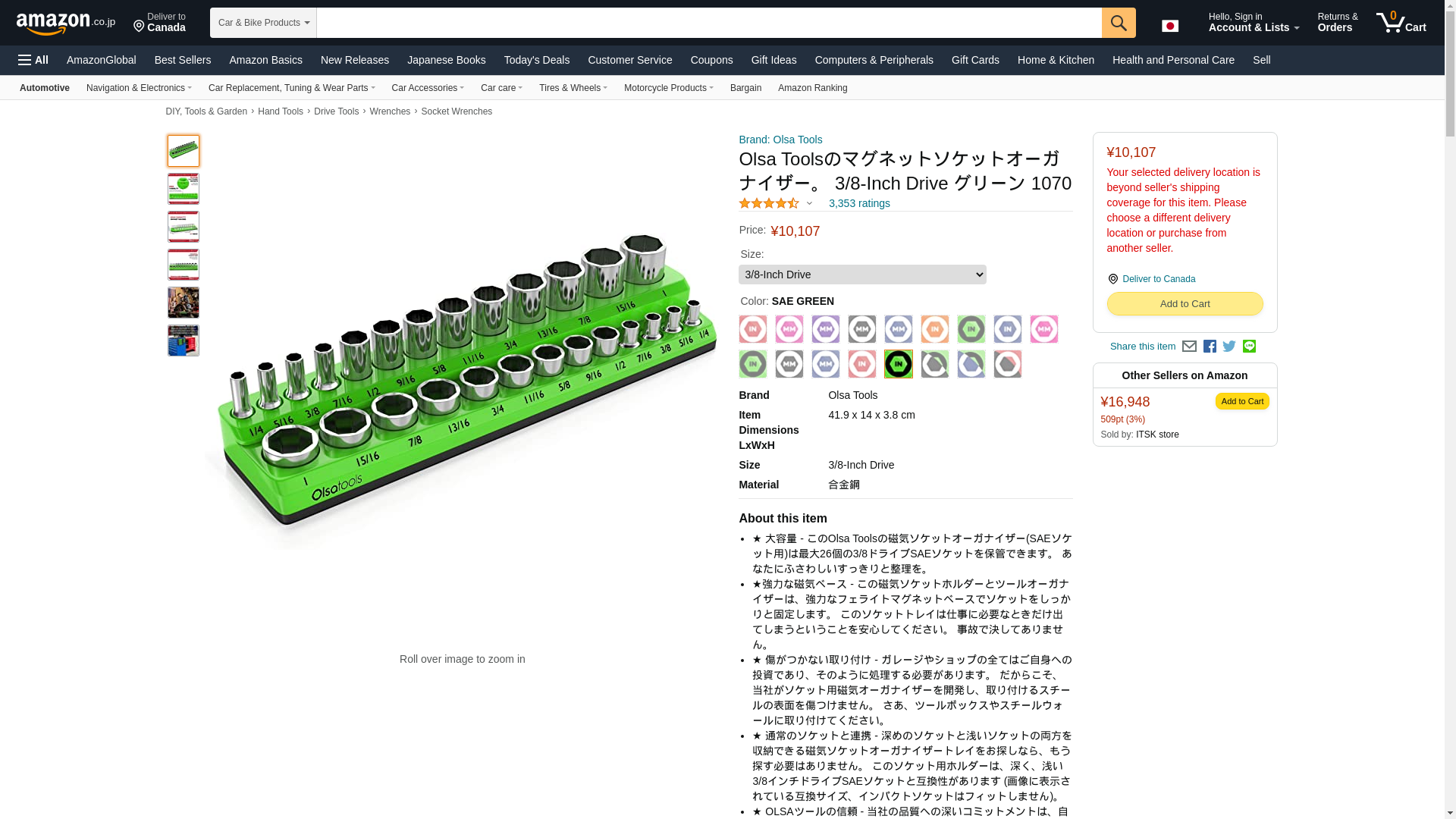Screen dimensions: 1456x819
Task: Click the search magnifier button
Action: [1119, 23]
